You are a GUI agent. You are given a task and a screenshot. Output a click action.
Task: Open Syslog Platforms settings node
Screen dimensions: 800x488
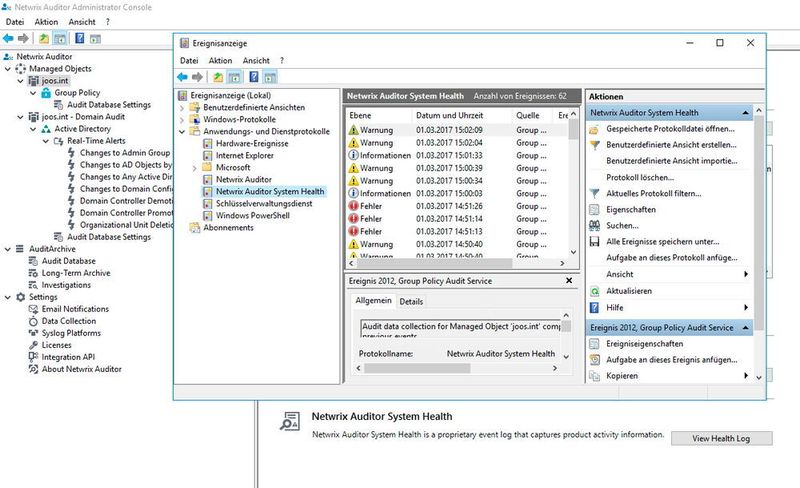pyautogui.click(x=71, y=333)
